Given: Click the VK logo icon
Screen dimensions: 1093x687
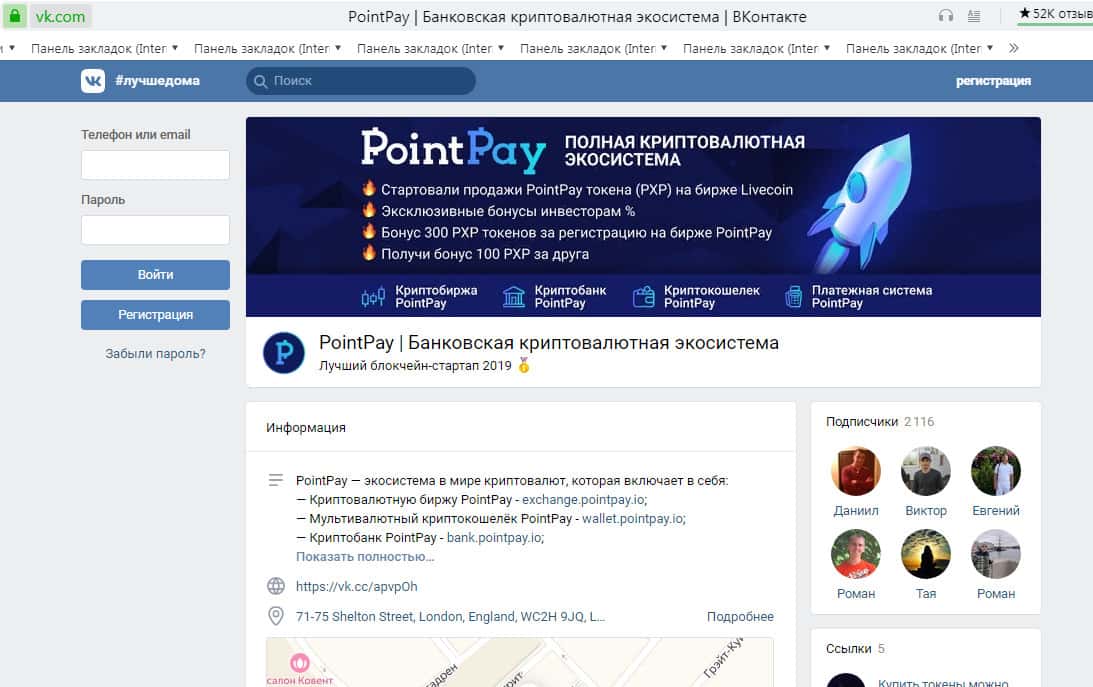Looking at the screenshot, I should tap(93, 81).
